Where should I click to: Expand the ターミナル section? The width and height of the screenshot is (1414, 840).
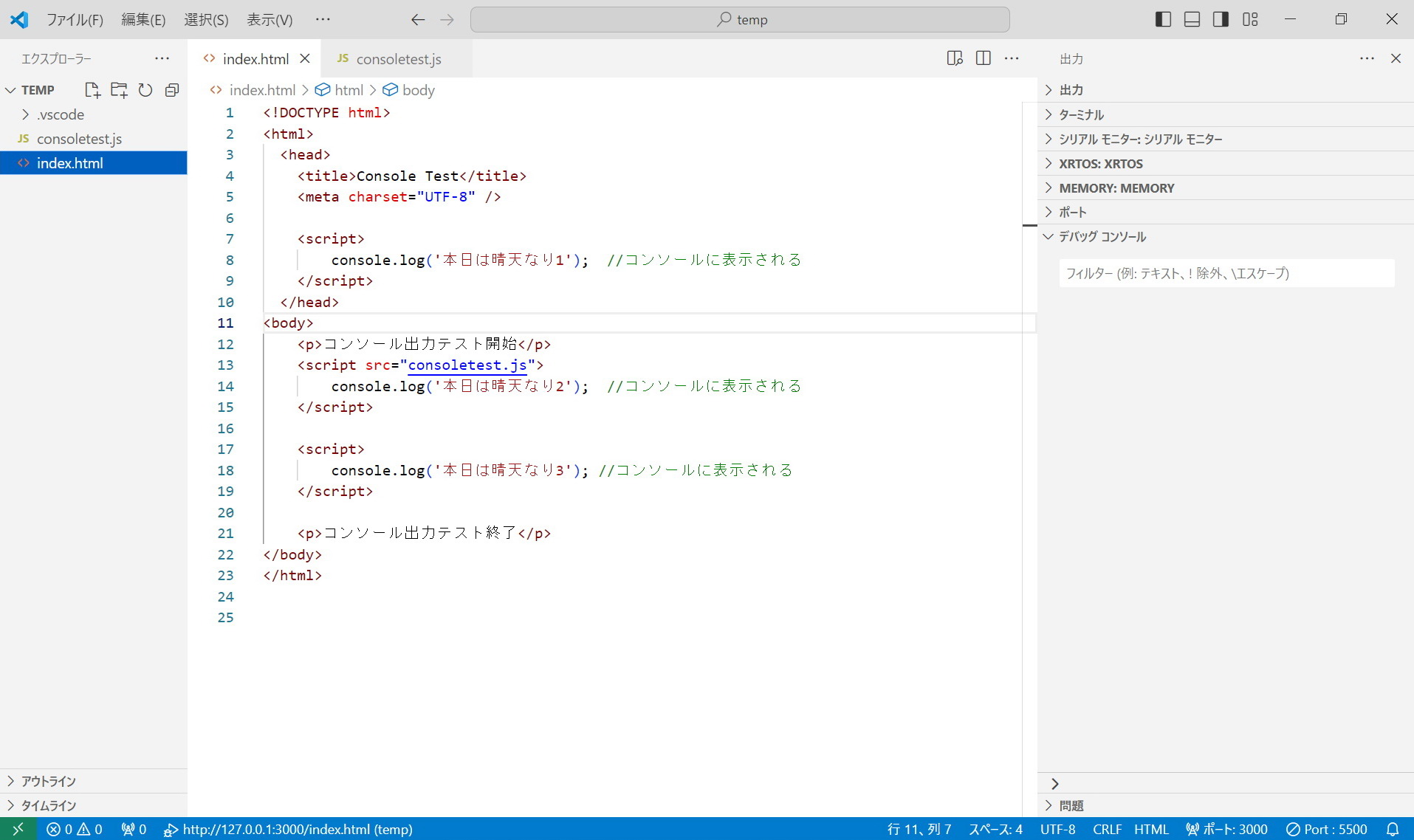1226,114
